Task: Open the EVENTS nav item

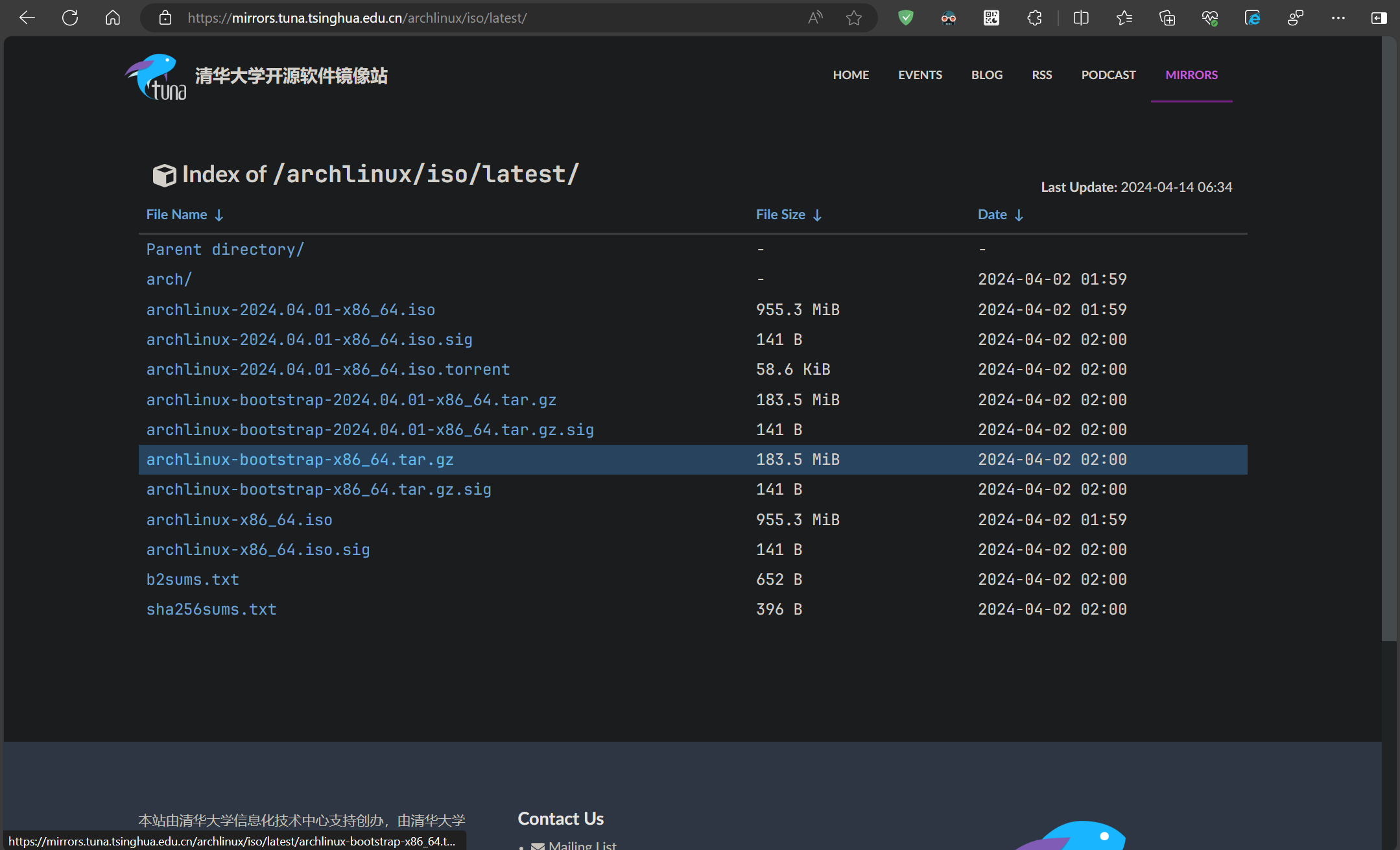Action: pyautogui.click(x=920, y=75)
